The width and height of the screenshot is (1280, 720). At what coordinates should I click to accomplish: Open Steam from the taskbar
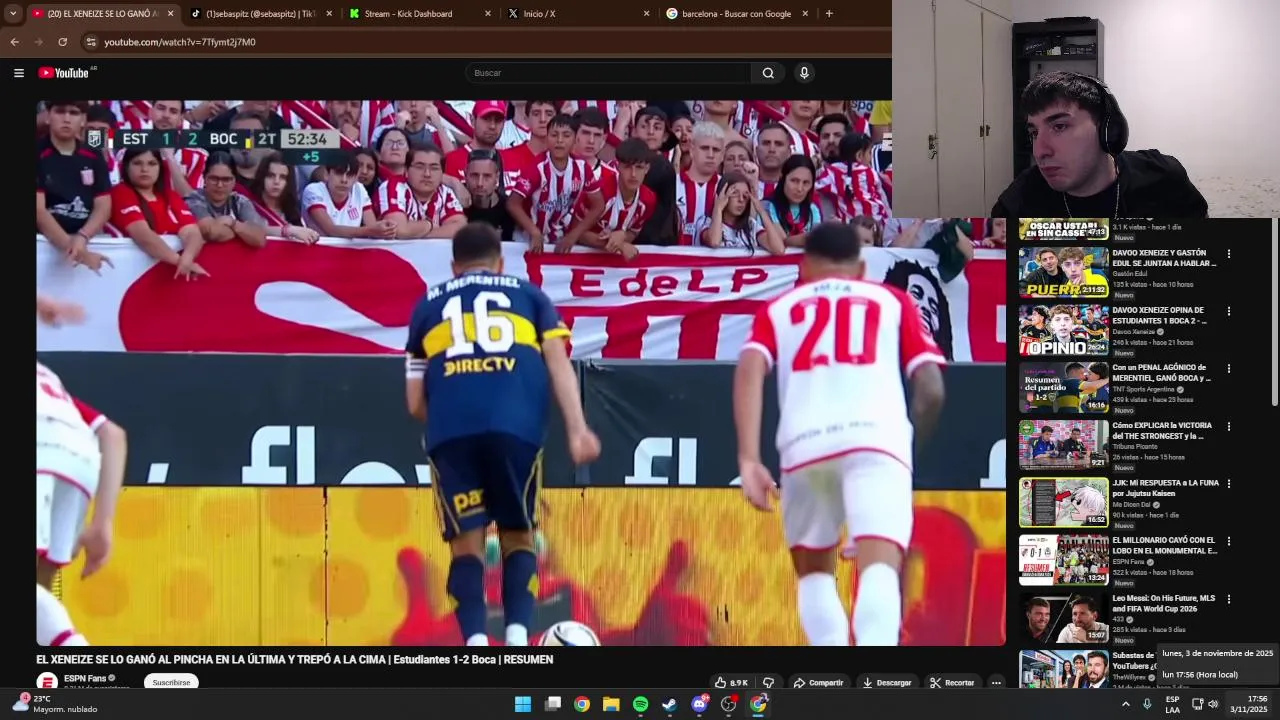[670, 704]
